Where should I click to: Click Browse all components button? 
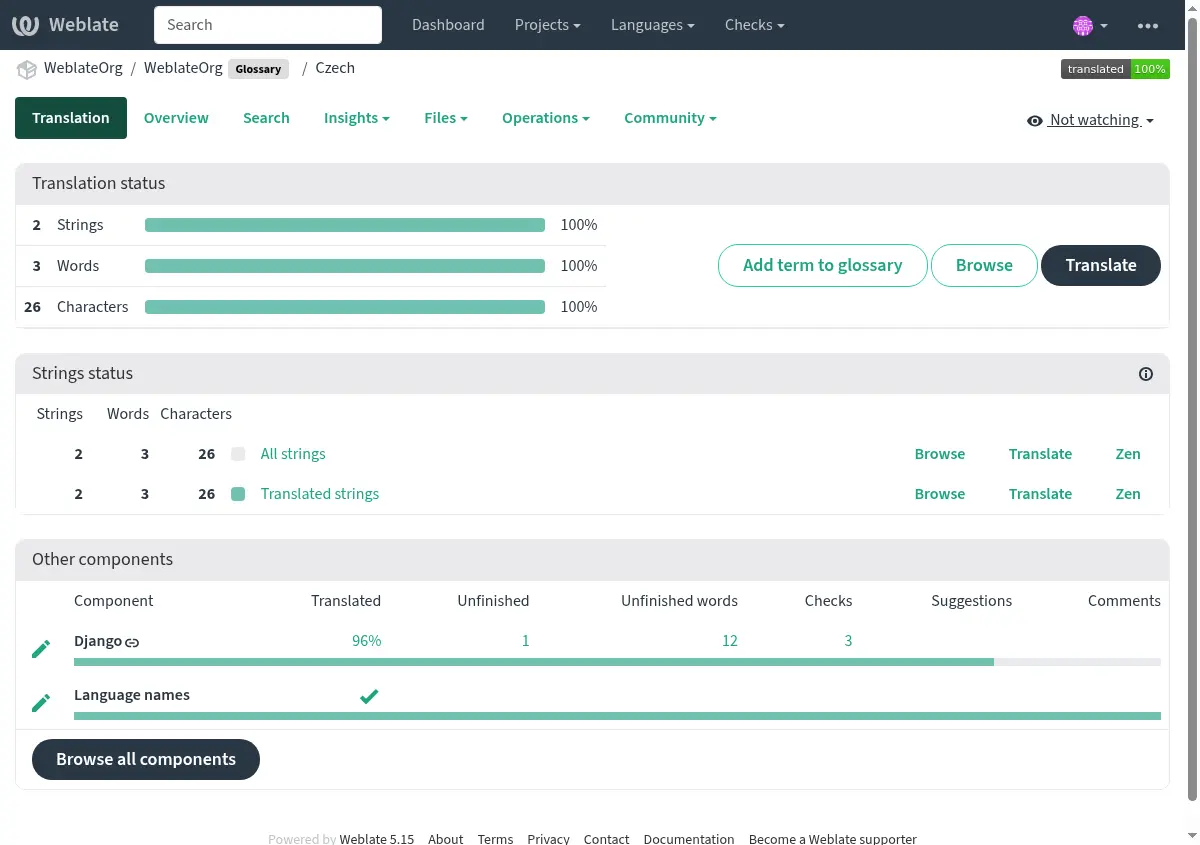tap(146, 759)
